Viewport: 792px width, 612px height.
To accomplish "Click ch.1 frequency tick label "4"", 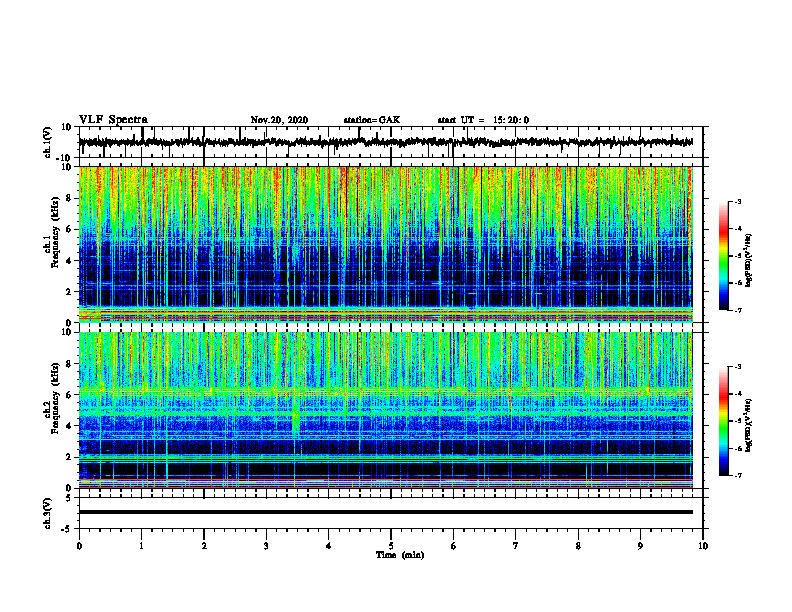I will (x=69, y=261).
